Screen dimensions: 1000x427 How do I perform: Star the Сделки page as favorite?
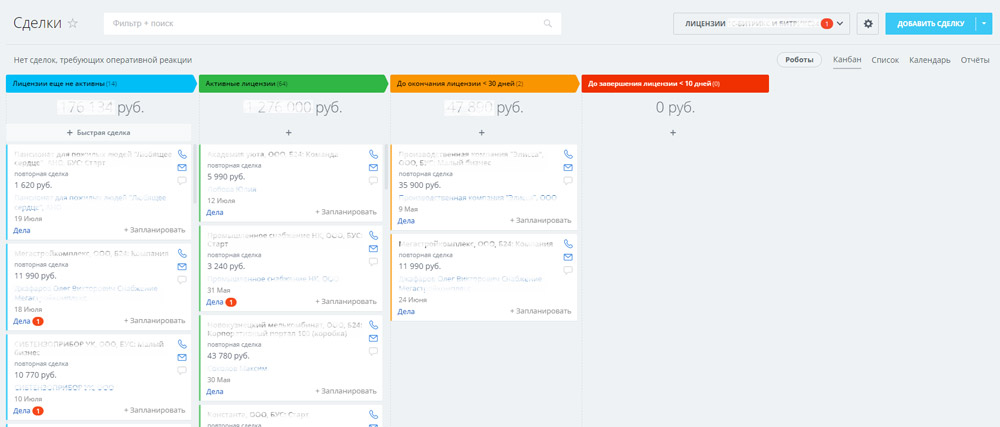(72, 23)
